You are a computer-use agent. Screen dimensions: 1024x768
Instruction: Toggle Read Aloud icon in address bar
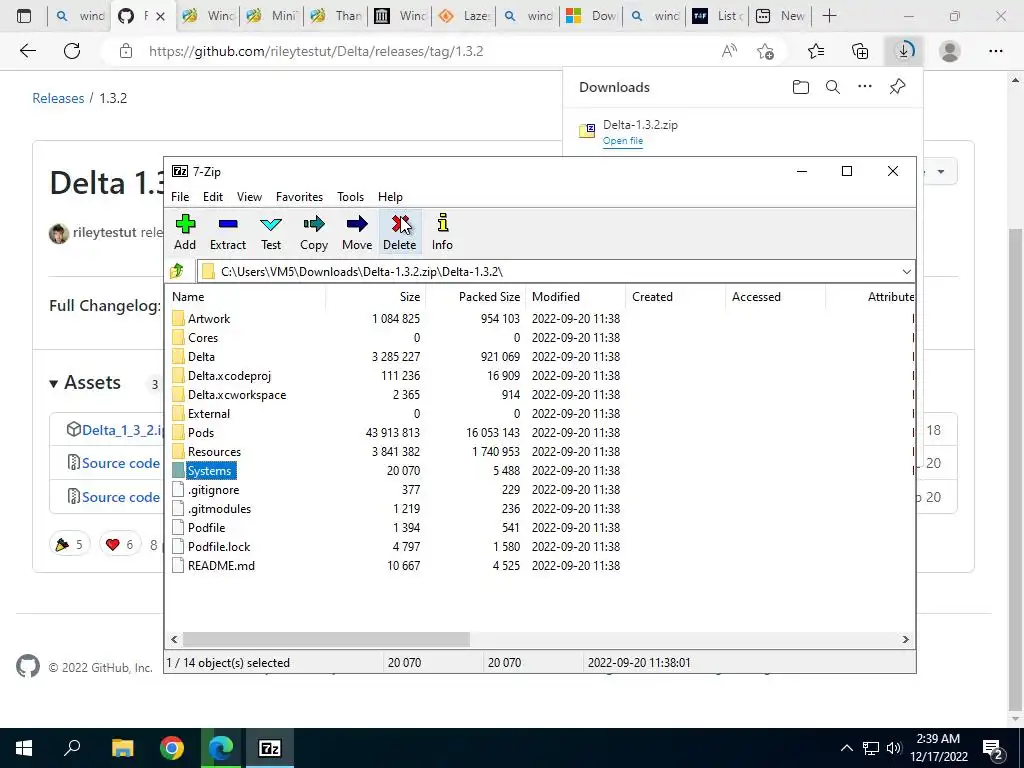729,51
